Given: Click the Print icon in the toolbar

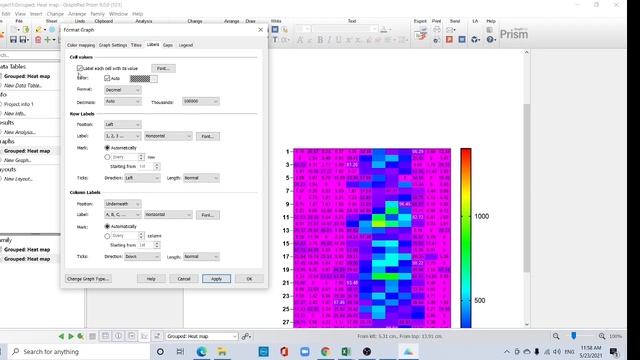Looking at the screenshot, I should [x=437, y=30].
